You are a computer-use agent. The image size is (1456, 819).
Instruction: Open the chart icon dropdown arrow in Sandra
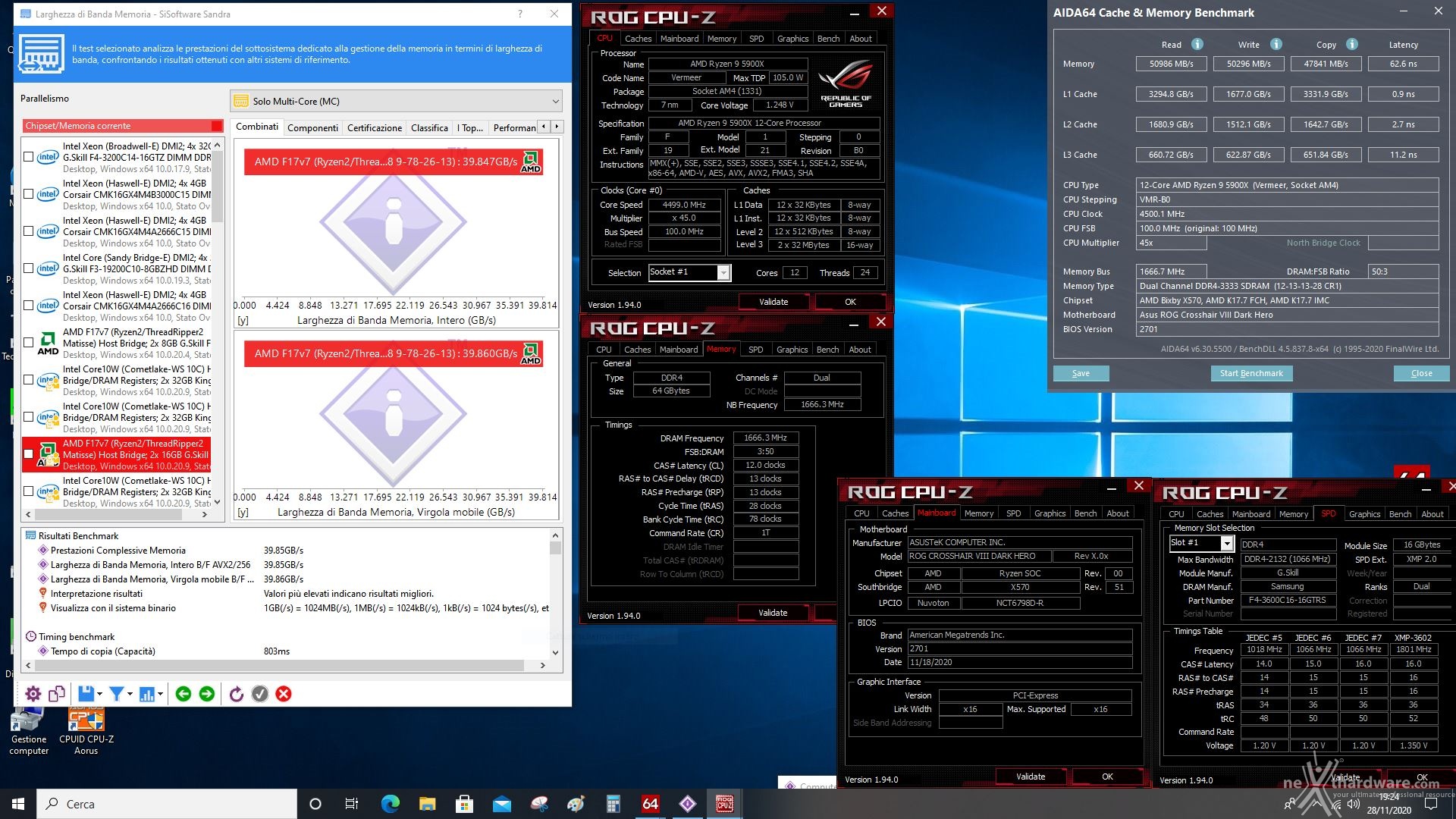pos(160,695)
